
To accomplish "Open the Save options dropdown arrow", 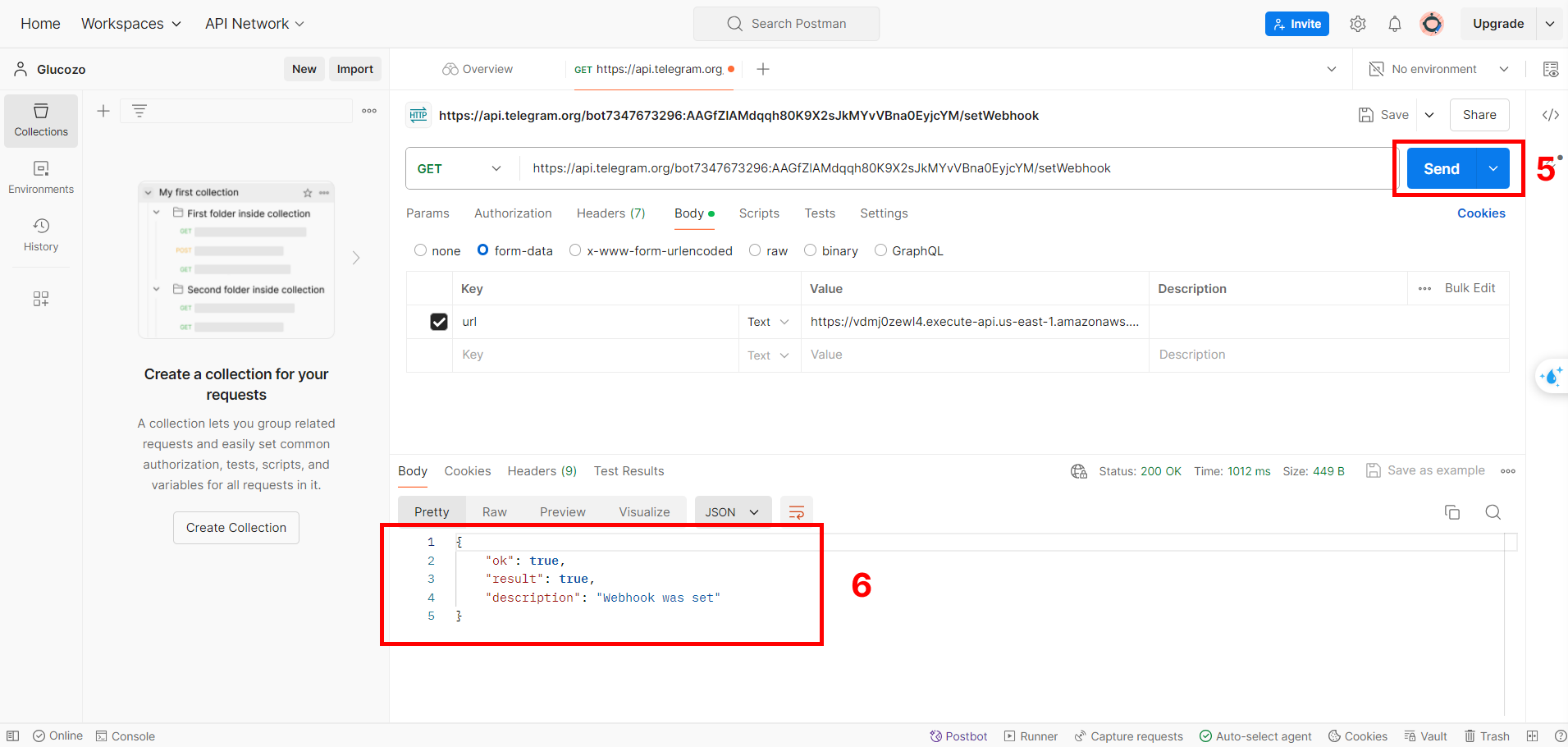I will [1429, 115].
